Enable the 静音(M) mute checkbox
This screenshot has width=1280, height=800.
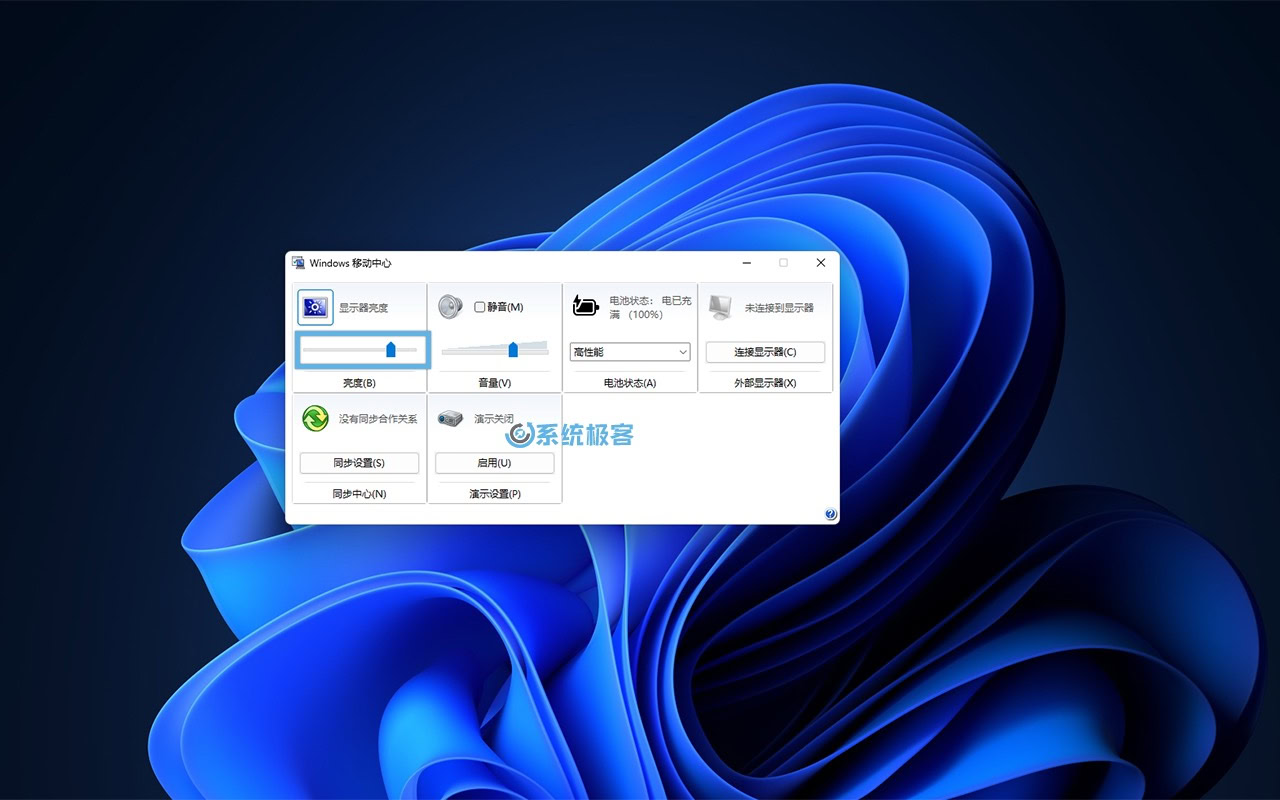pyautogui.click(x=479, y=307)
